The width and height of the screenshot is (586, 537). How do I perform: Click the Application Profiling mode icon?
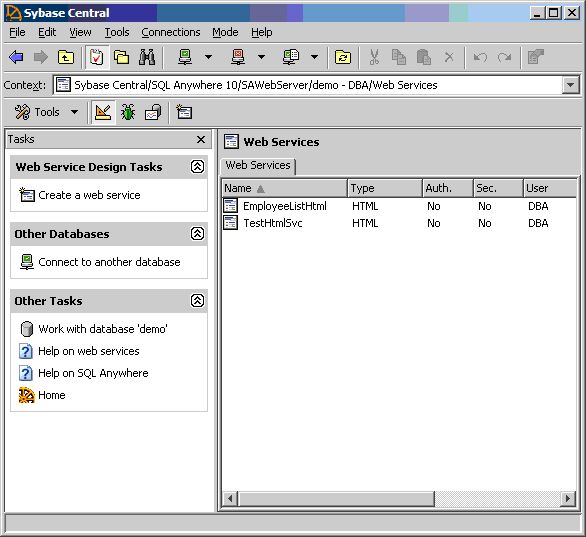153,112
